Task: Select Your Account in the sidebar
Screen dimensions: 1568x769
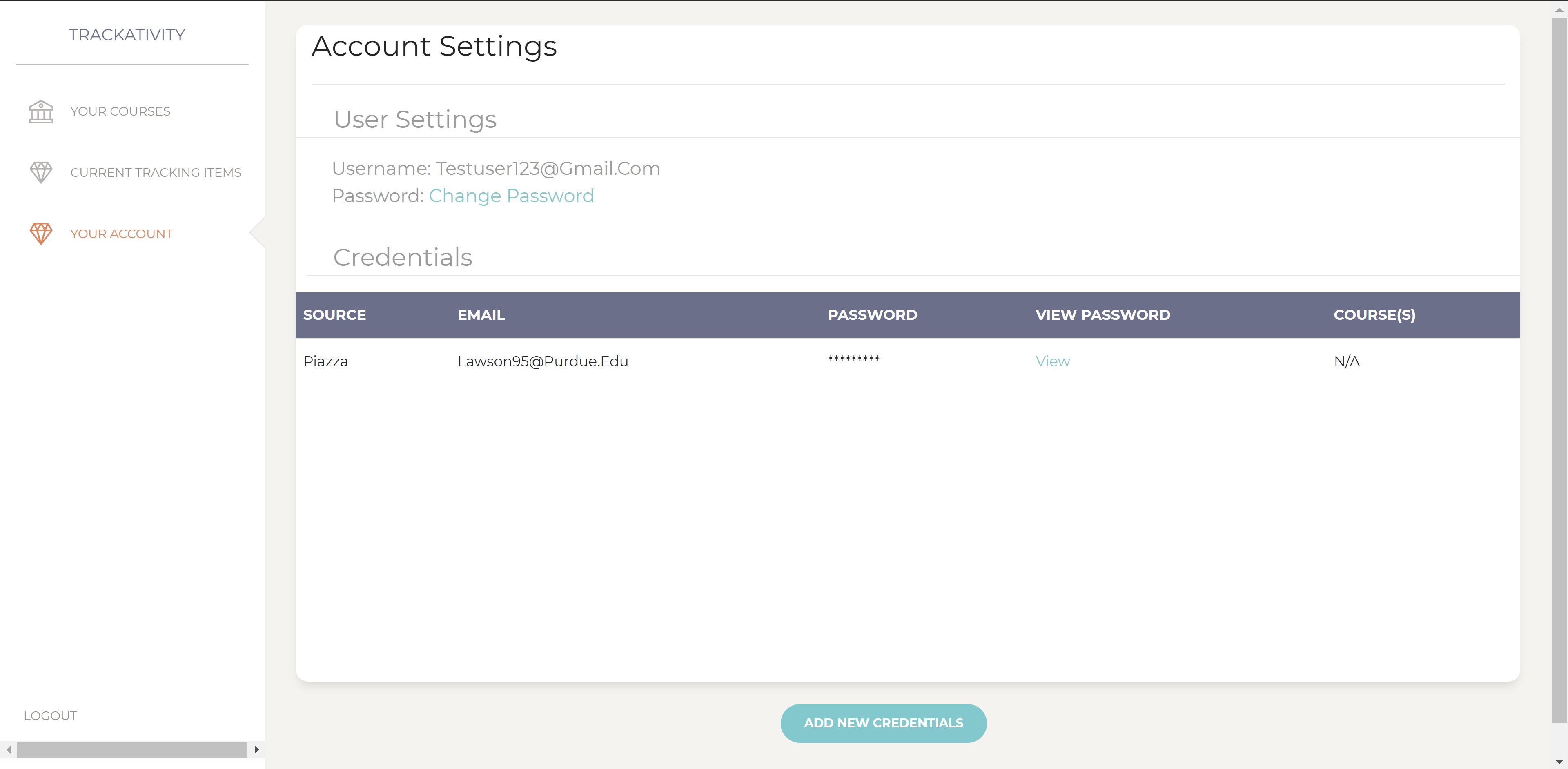Action: [x=121, y=234]
